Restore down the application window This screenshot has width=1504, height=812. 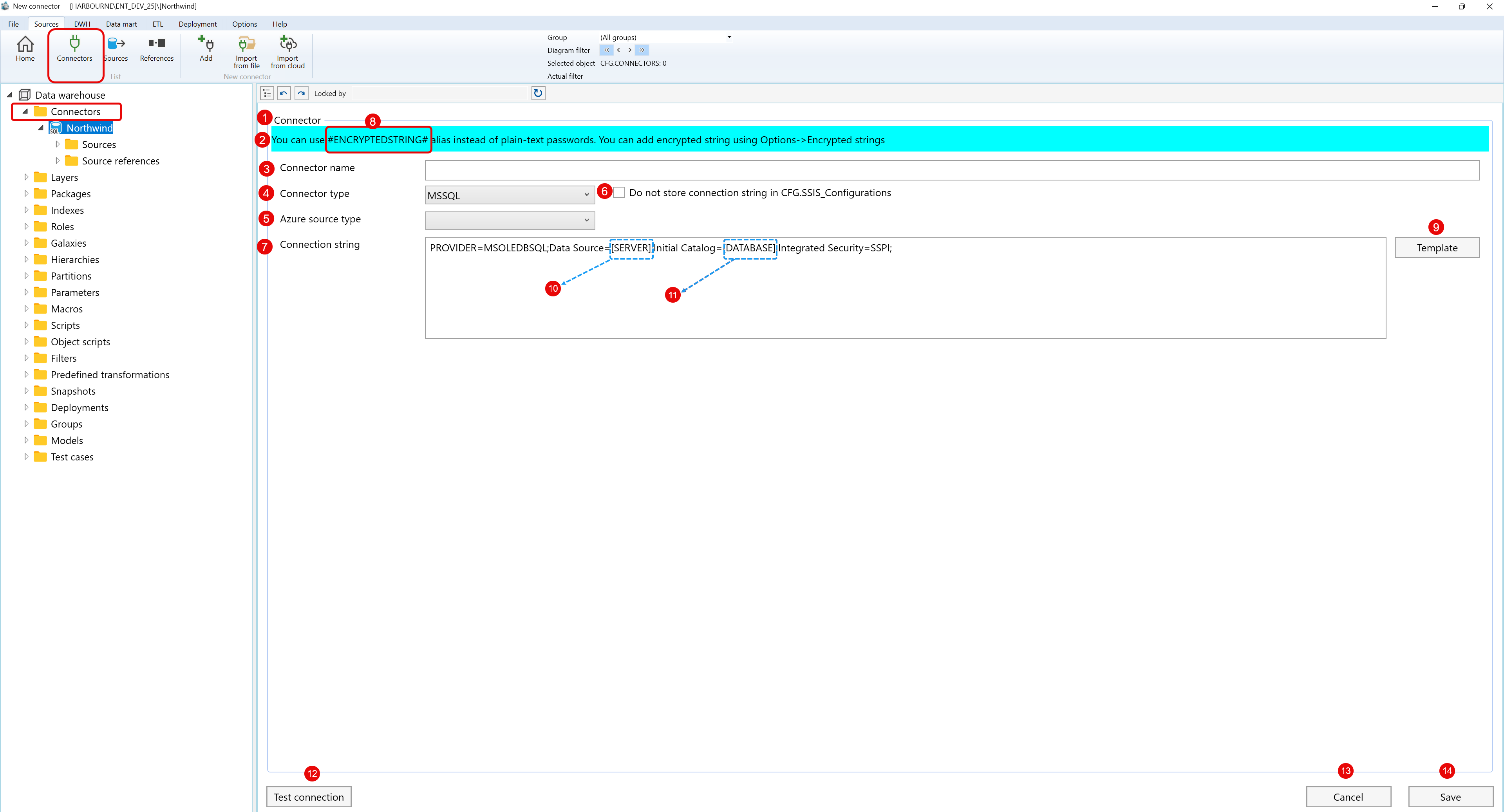click(x=1461, y=6)
